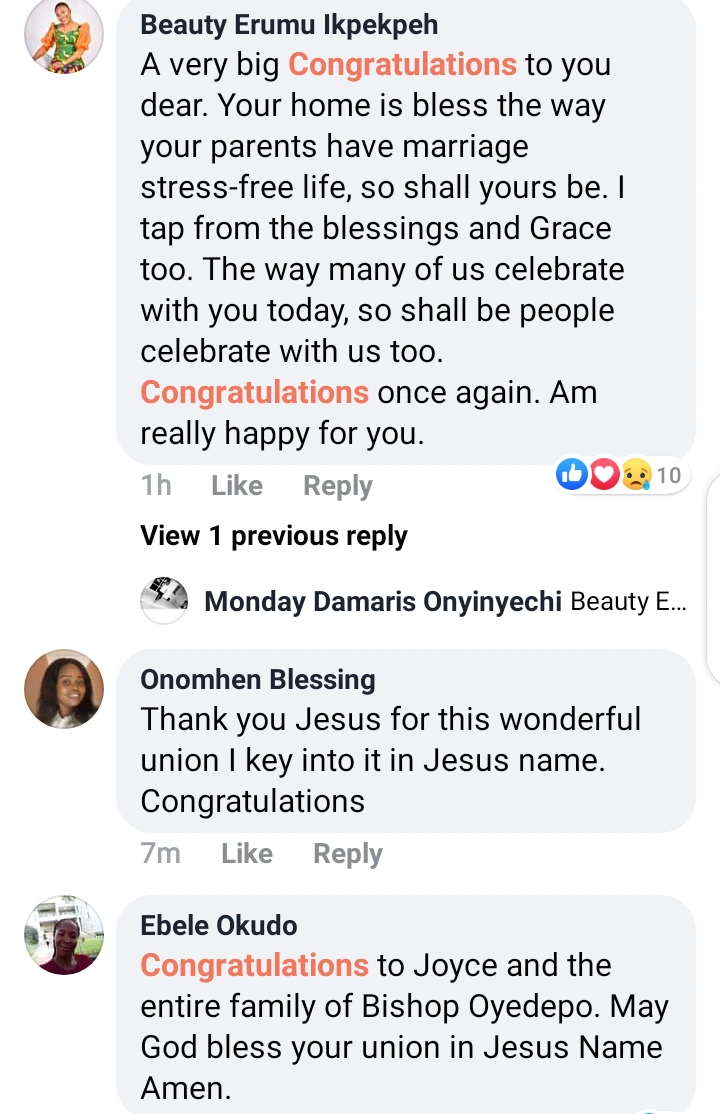This screenshot has height=1114, width=720.
Task: Tap Onomhen Blessing's profile picture
Action: (64, 689)
